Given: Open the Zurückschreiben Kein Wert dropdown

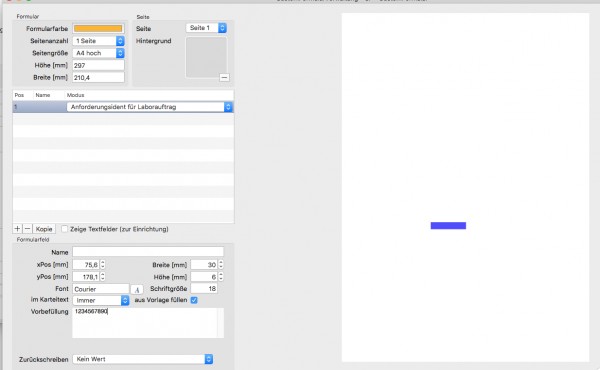Looking at the screenshot, I should pyautogui.click(x=143, y=359).
